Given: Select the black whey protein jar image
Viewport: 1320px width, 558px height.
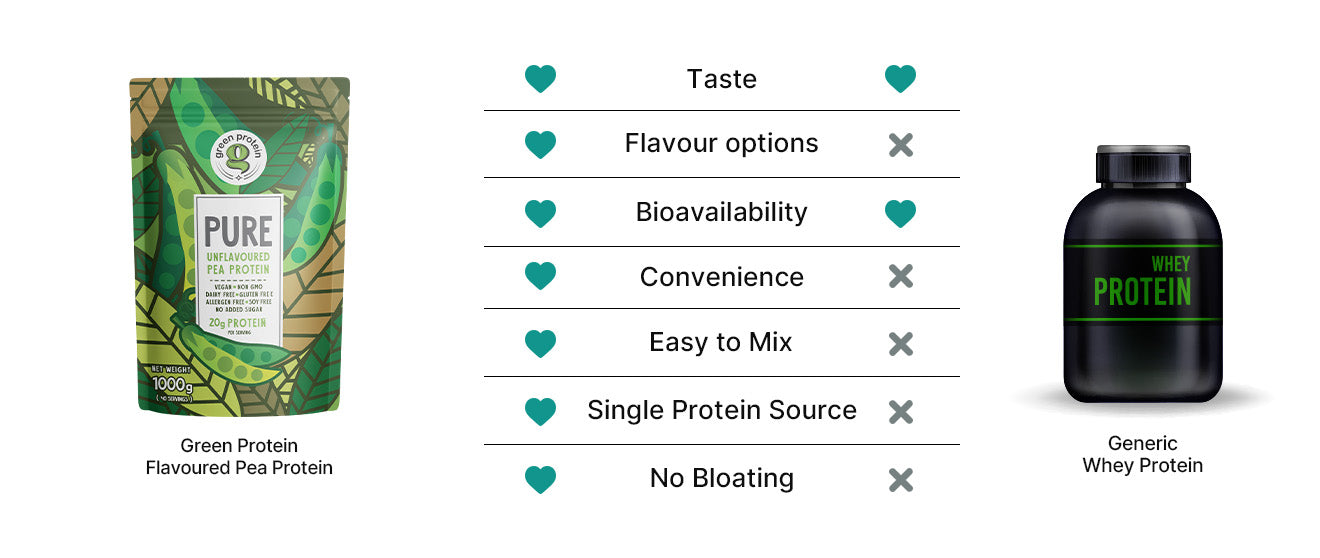Looking at the screenshot, I should point(1142,275).
